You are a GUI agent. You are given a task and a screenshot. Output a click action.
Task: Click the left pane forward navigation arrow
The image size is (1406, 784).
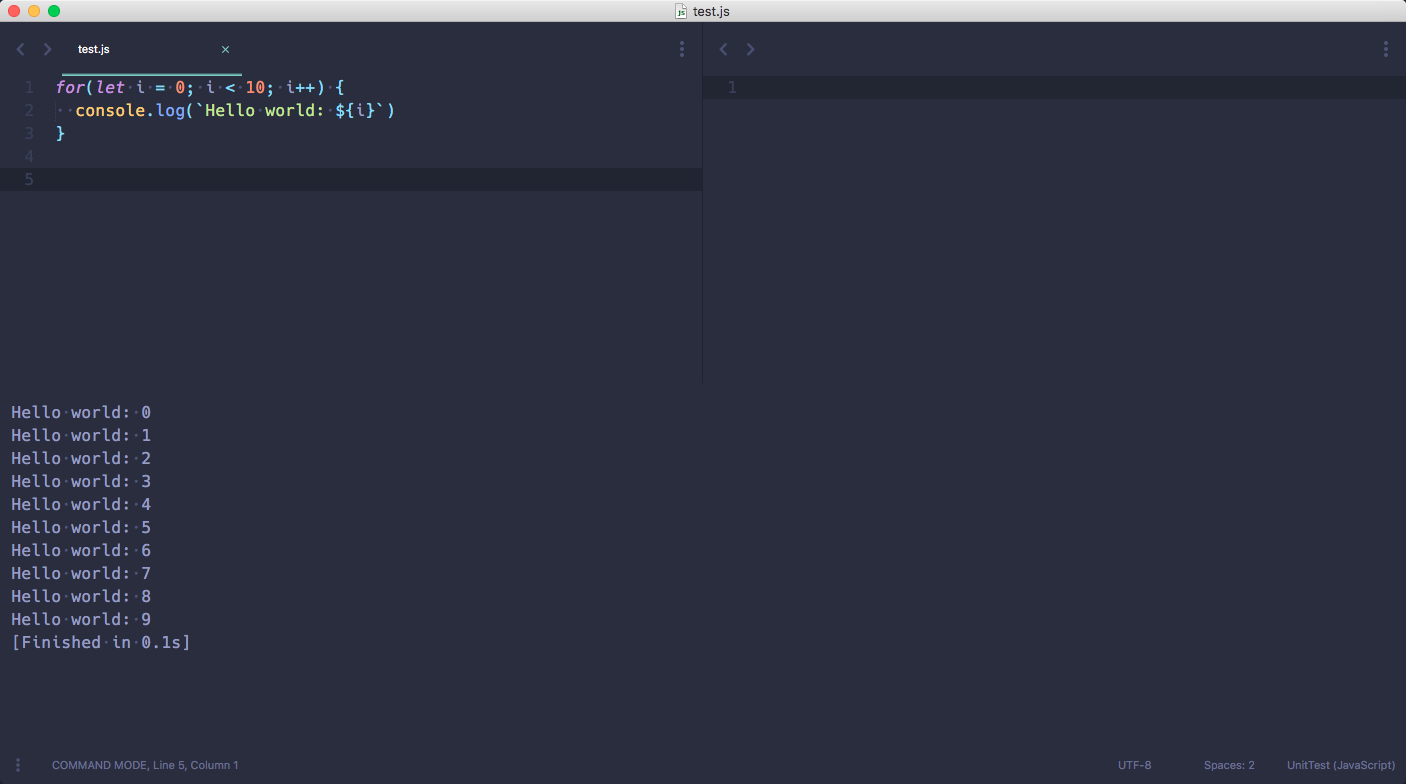pos(47,49)
